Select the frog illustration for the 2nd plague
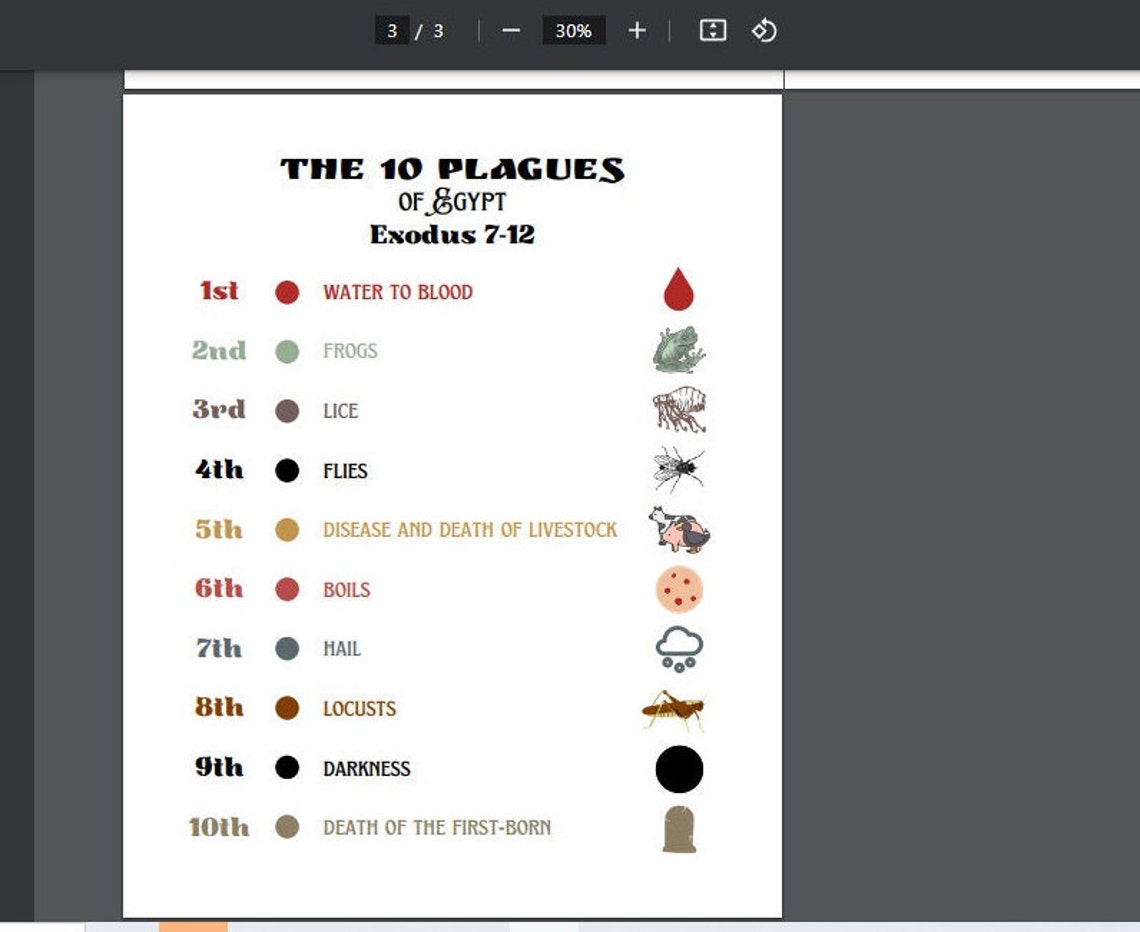The image size is (1140, 932). 677,349
